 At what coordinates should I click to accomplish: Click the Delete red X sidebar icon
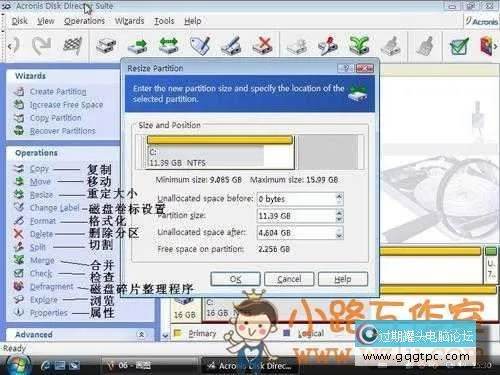(x=19, y=234)
